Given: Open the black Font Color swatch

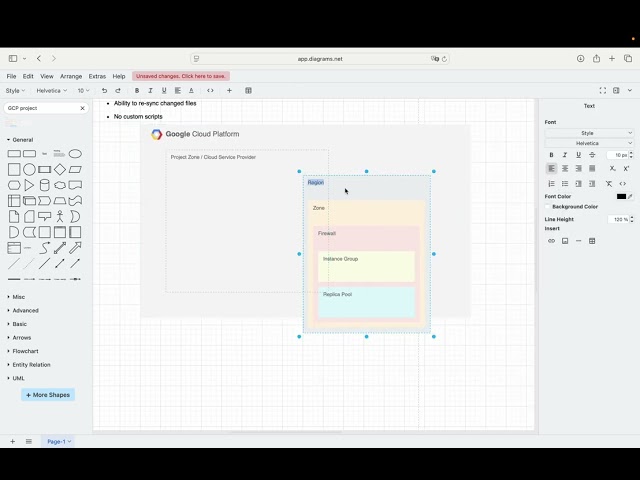Looking at the screenshot, I should [x=621, y=196].
